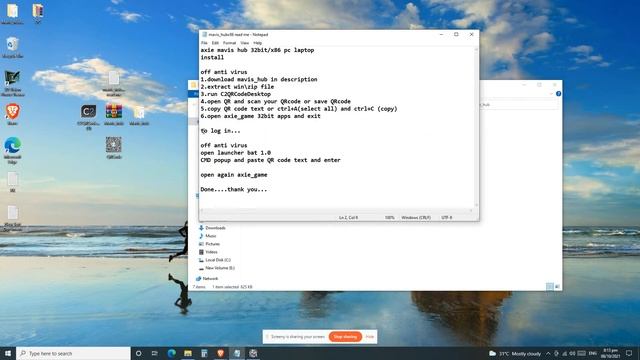Click line '3.run C2QRCodeDesktop' in Notepad
The height and width of the screenshot is (360, 640).
(x=236, y=94)
